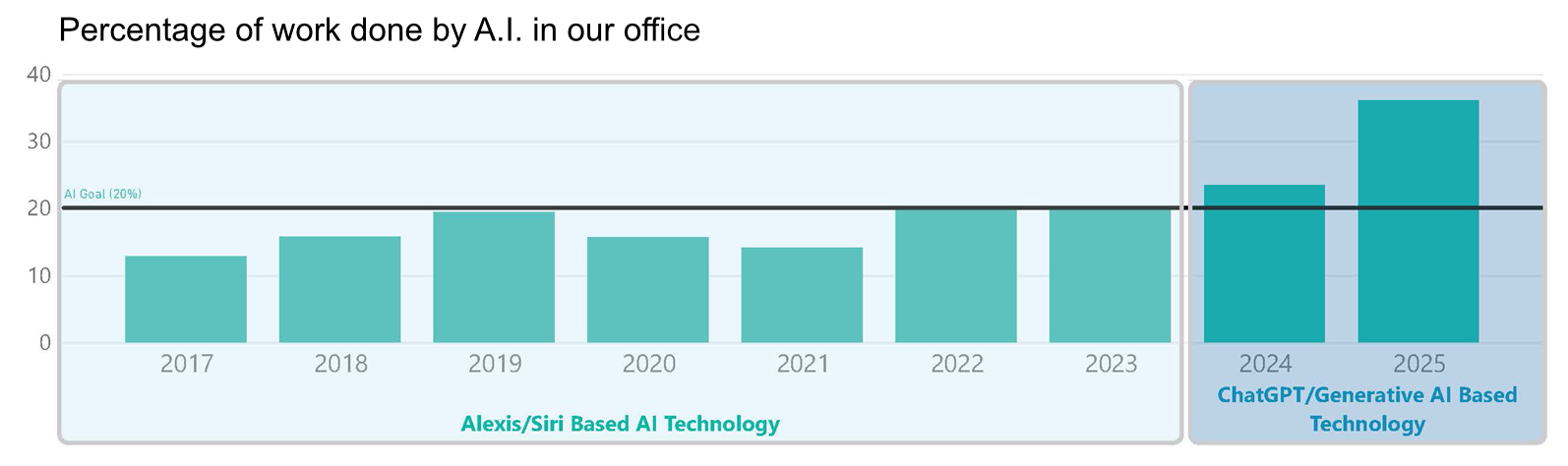The height and width of the screenshot is (466, 1568).
Task: Click the AI Goal (20%) label
Action: [103, 195]
